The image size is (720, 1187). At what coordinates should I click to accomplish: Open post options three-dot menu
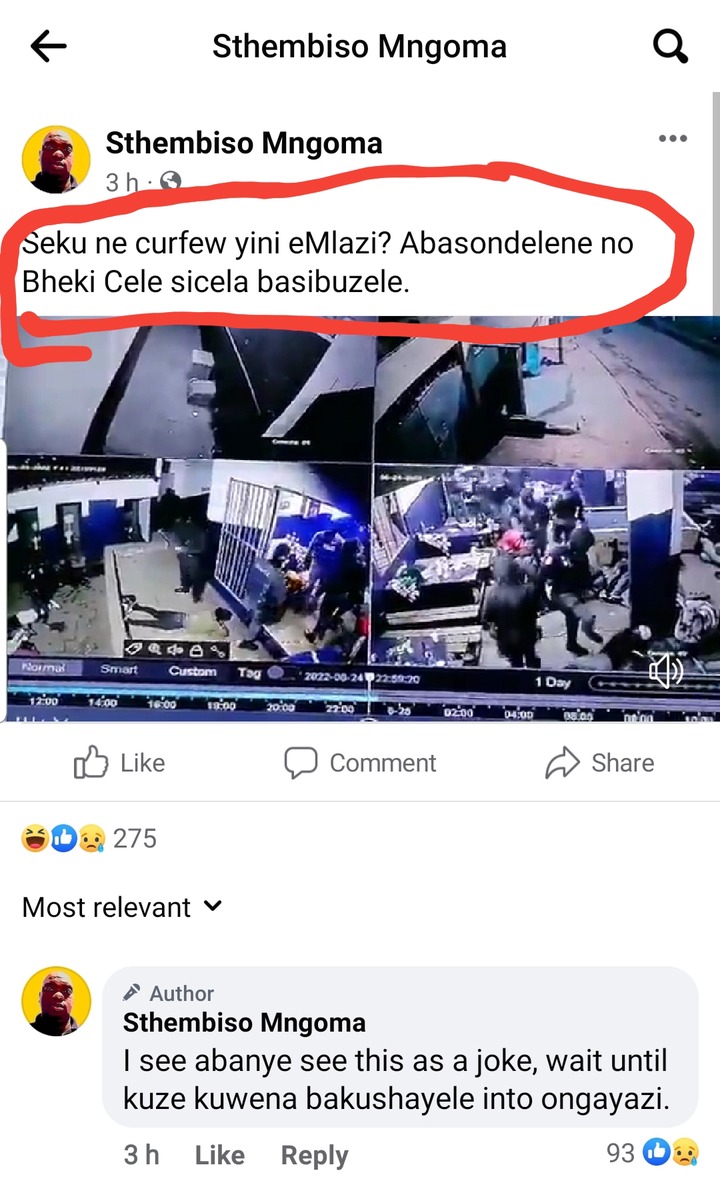tap(672, 139)
